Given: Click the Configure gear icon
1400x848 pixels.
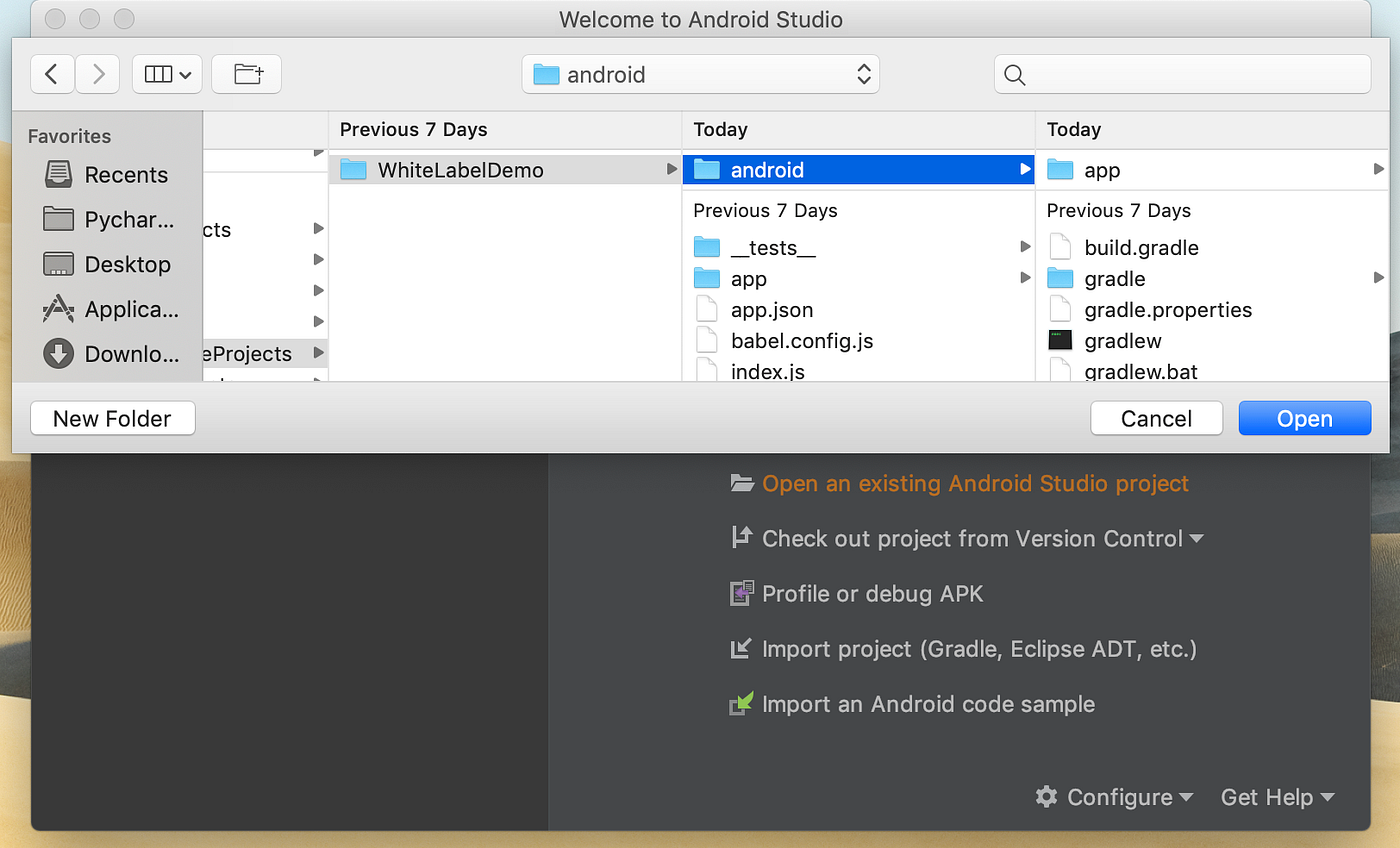Looking at the screenshot, I should point(1046,796).
